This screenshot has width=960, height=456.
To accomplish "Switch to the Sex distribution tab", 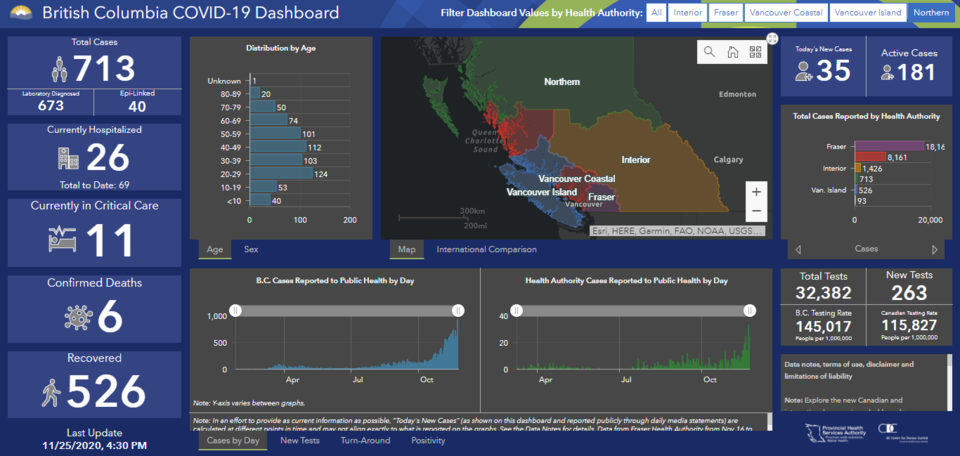I will coord(251,249).
